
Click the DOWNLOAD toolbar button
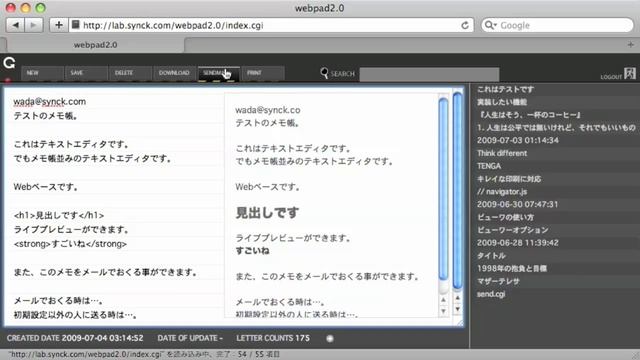click(x=174, y=73)
